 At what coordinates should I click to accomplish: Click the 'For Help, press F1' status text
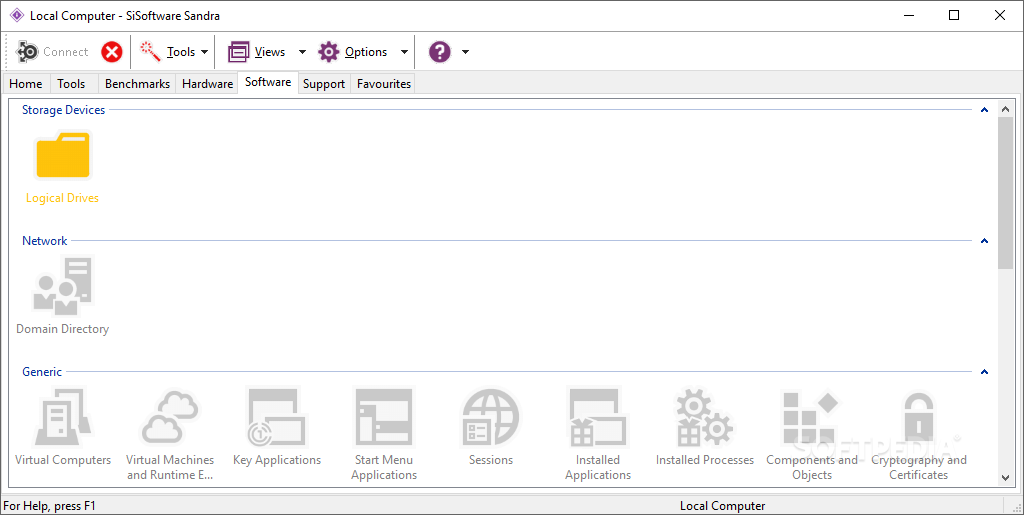50,506
